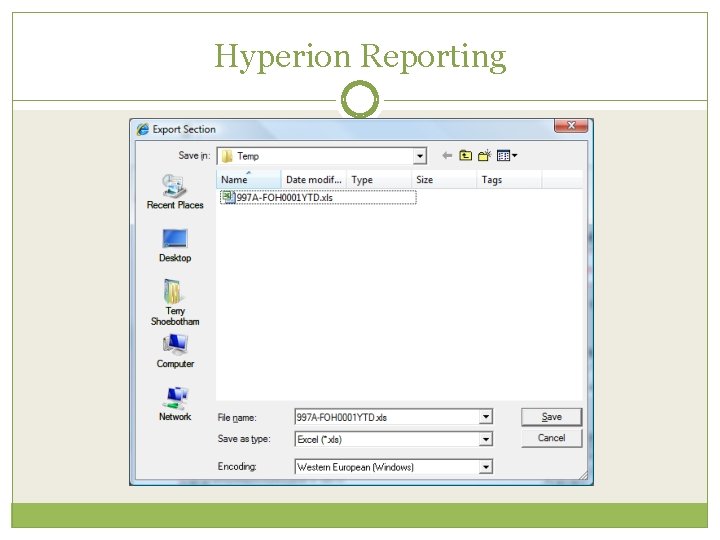720x540 pixels.
Task: Open Network in places sidebar
Action: 175,404
